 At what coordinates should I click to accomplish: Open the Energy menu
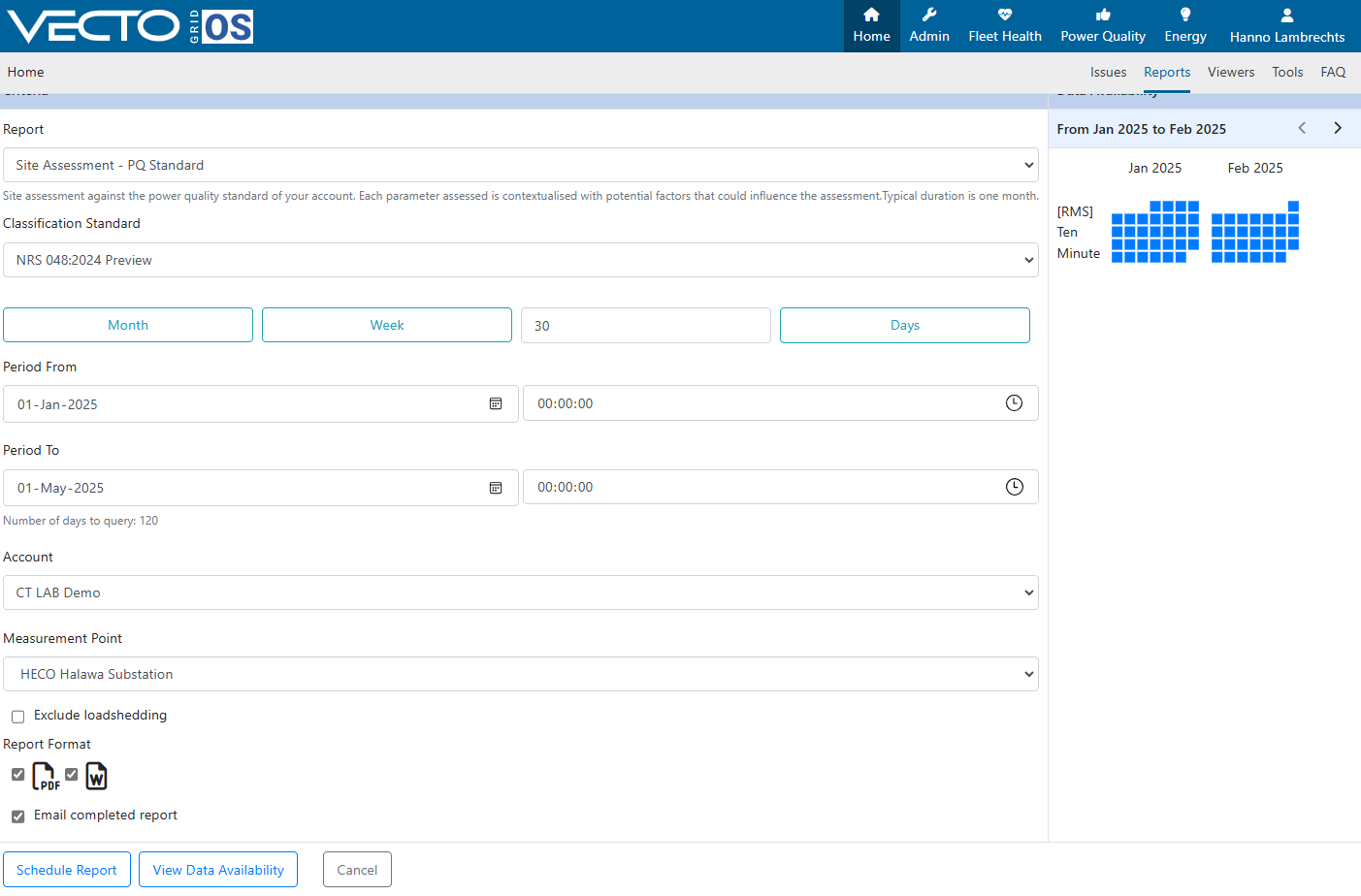(1185, 26)
